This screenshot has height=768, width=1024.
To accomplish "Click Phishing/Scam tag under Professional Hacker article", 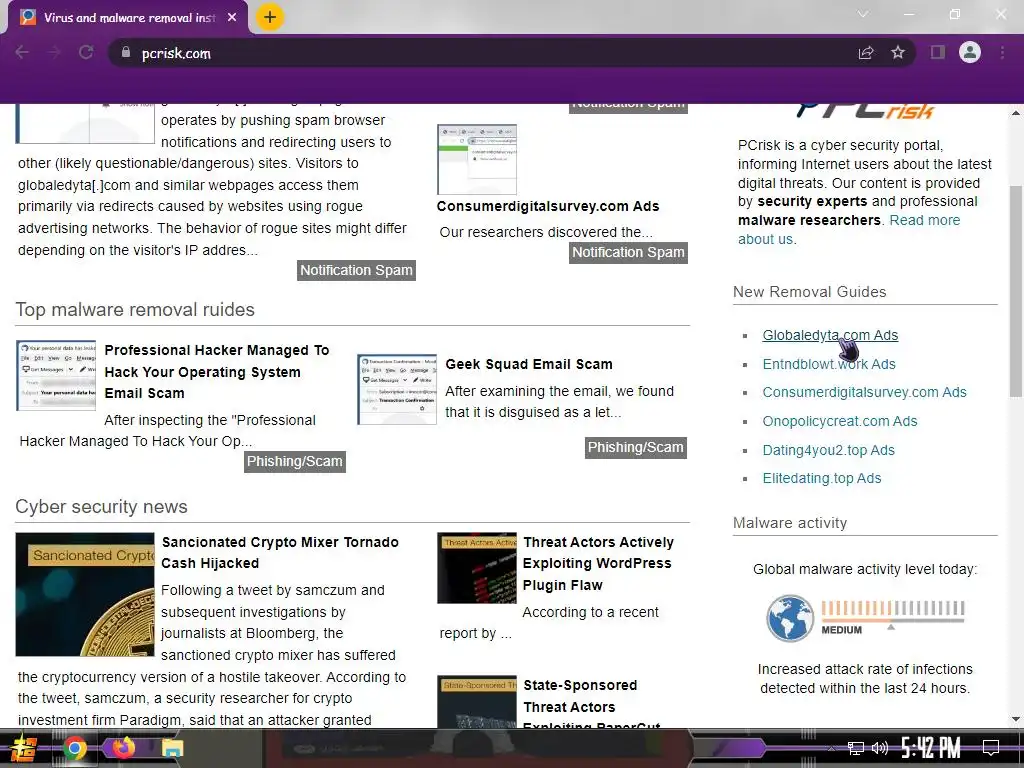I will click(x=295, y=462).
